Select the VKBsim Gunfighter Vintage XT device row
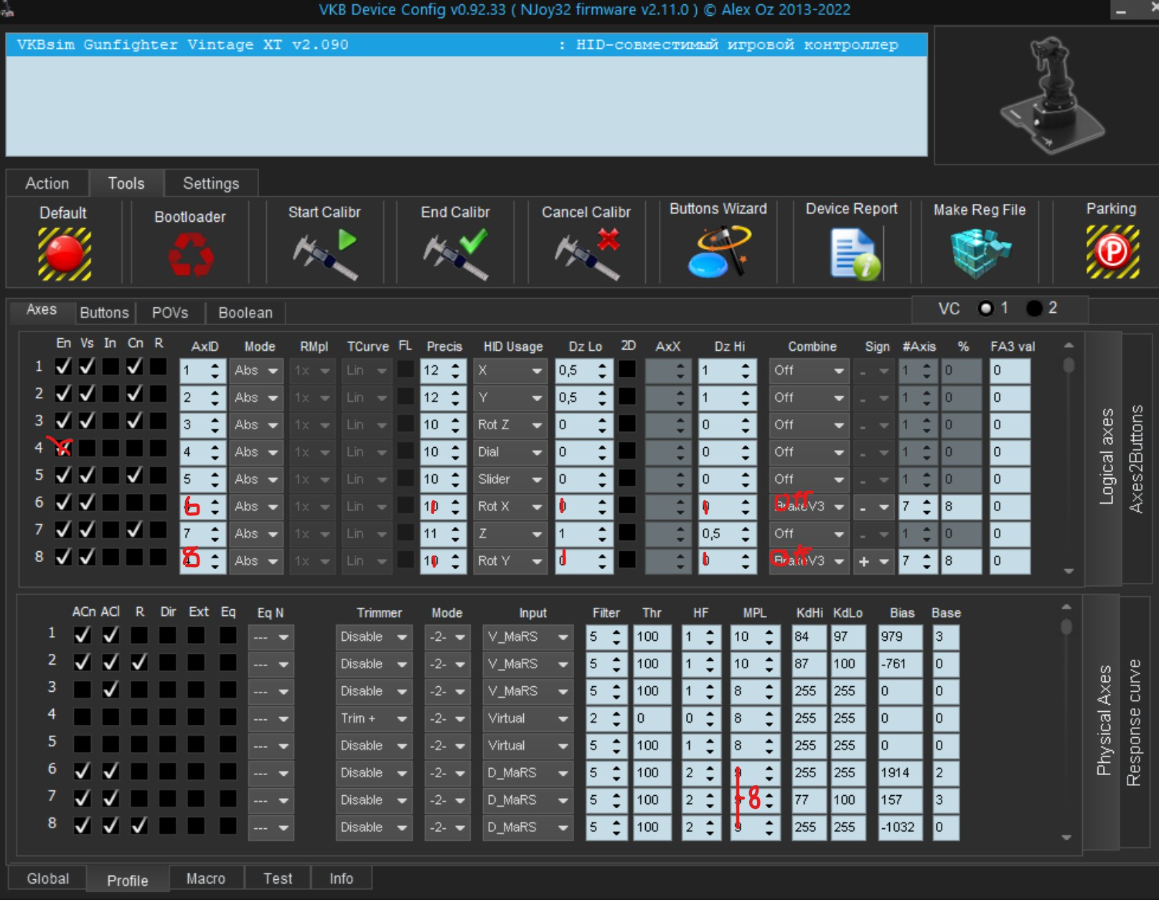 point(466,44)
